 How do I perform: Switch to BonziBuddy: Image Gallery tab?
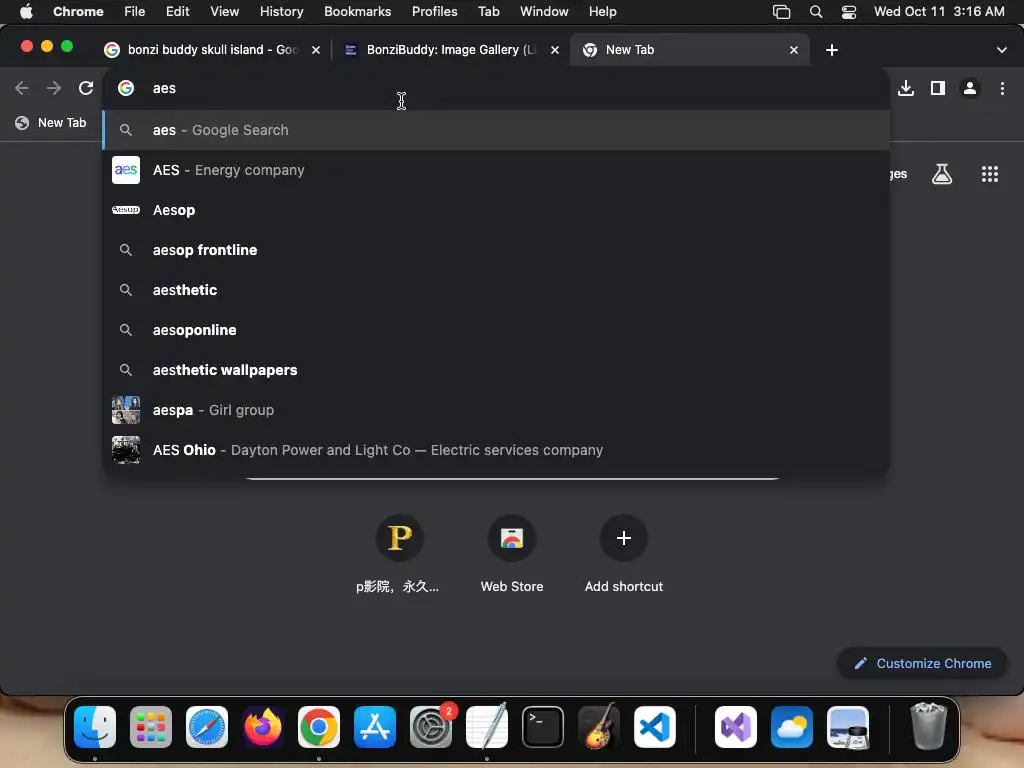tap(451, 50)
